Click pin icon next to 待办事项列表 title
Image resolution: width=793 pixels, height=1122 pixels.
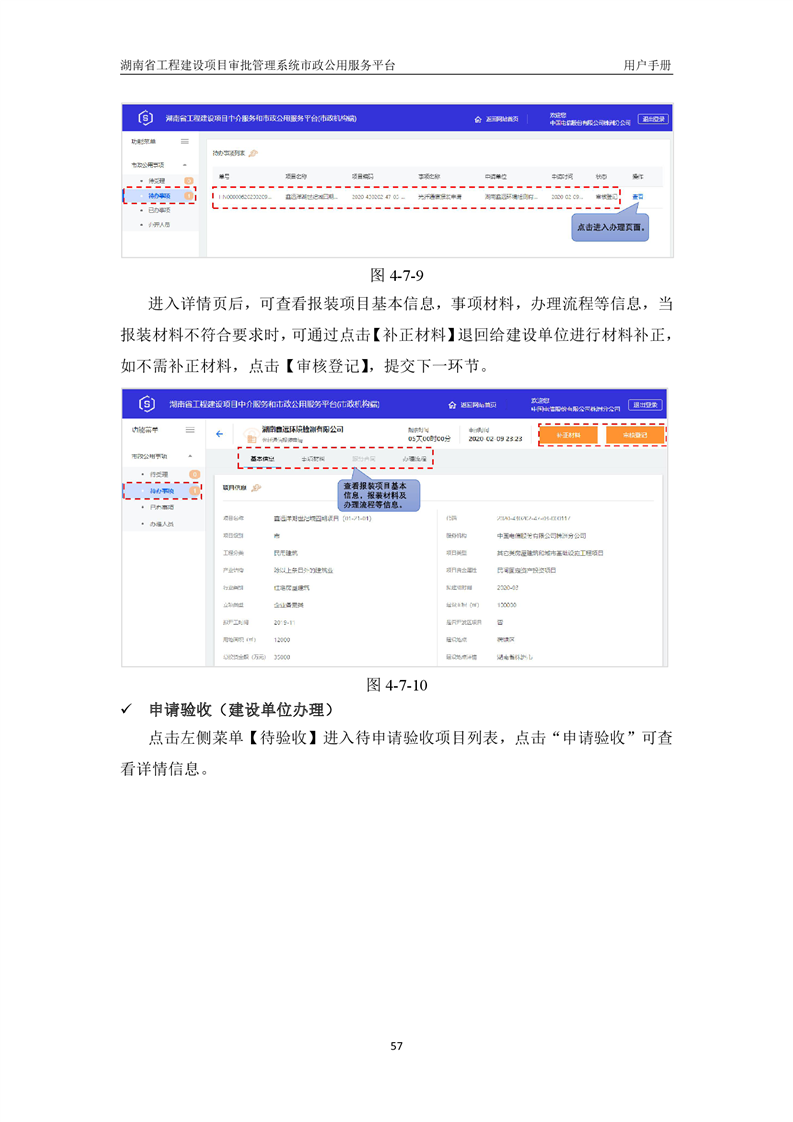(x=253, y=153)
